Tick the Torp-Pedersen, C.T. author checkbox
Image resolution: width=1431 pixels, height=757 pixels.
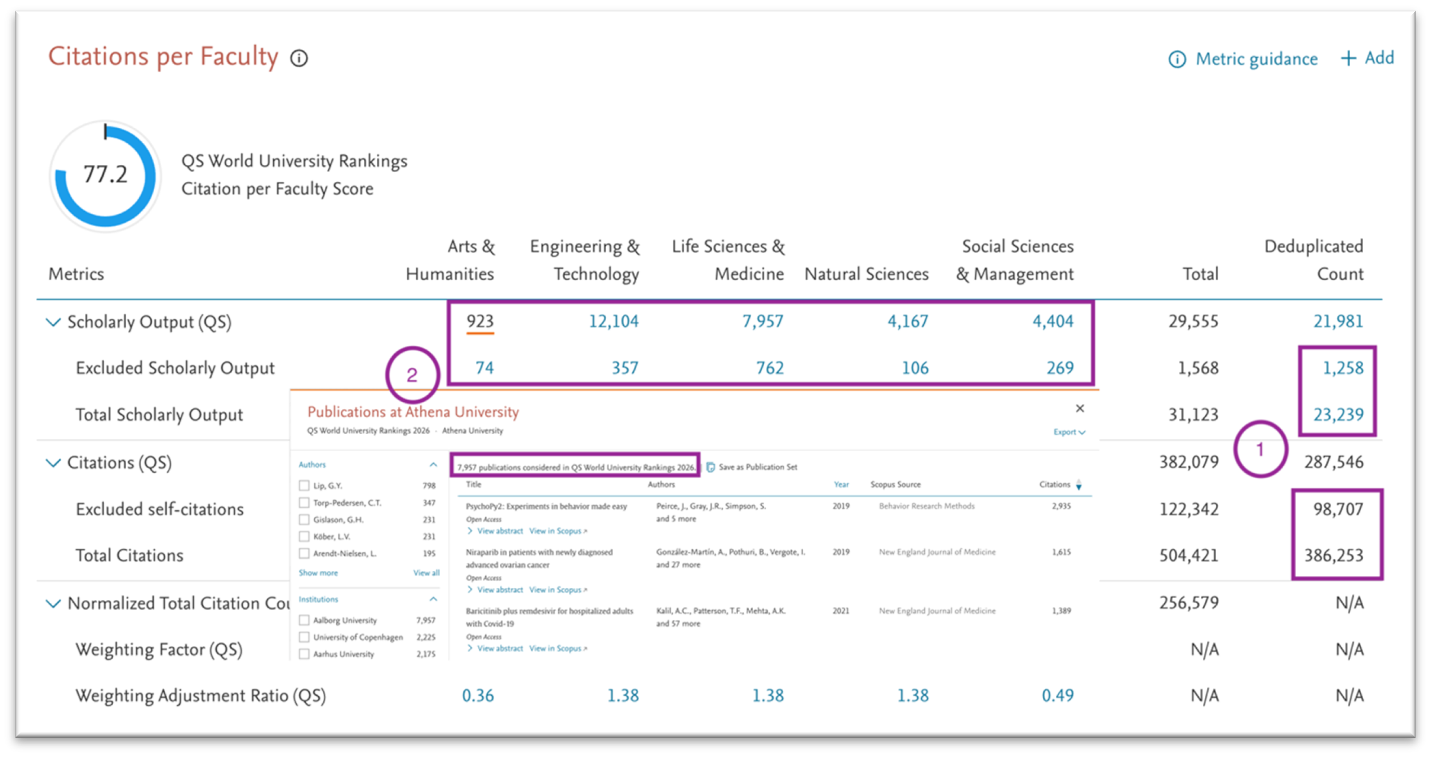tap(304, 503)
